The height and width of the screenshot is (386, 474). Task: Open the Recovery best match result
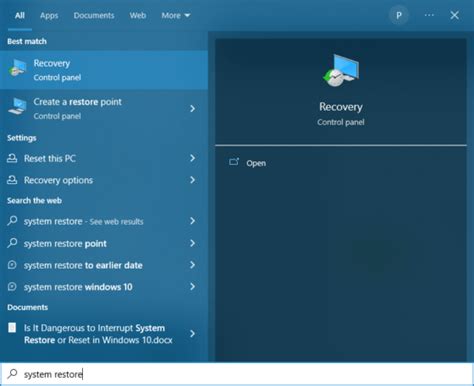[104, 70]
